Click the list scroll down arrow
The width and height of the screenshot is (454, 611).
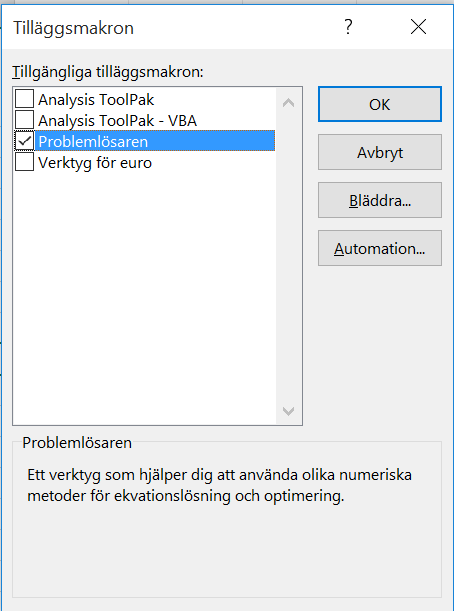(x=288, y=411)
